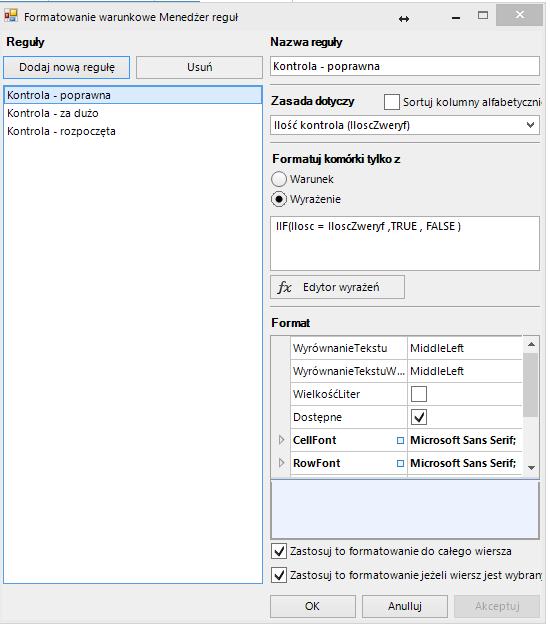Click the Nazwa reguły text field
The width and height of the screenshot is (550, 627).
coord(405,66)
